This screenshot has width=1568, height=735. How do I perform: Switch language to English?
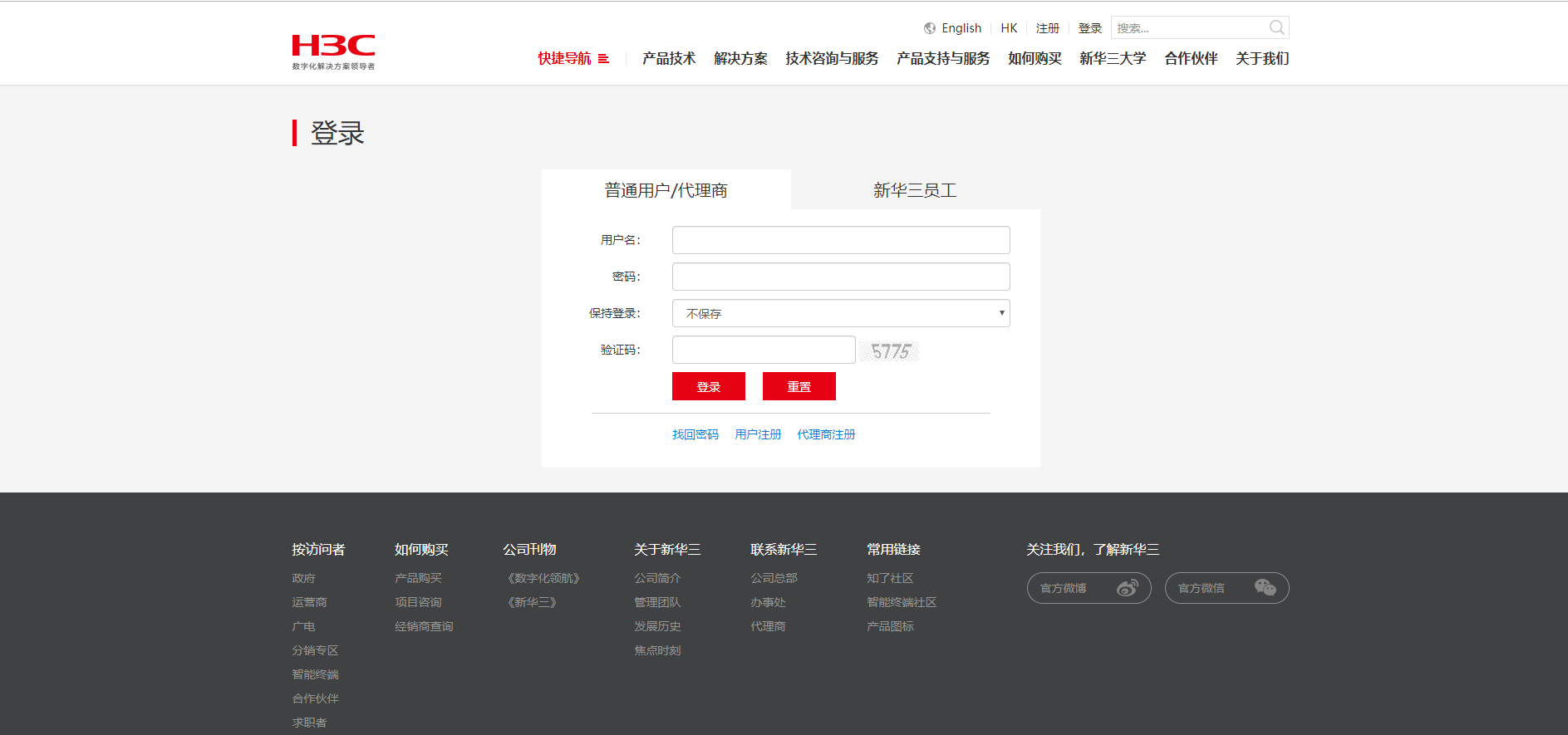(x=961, y=28)
